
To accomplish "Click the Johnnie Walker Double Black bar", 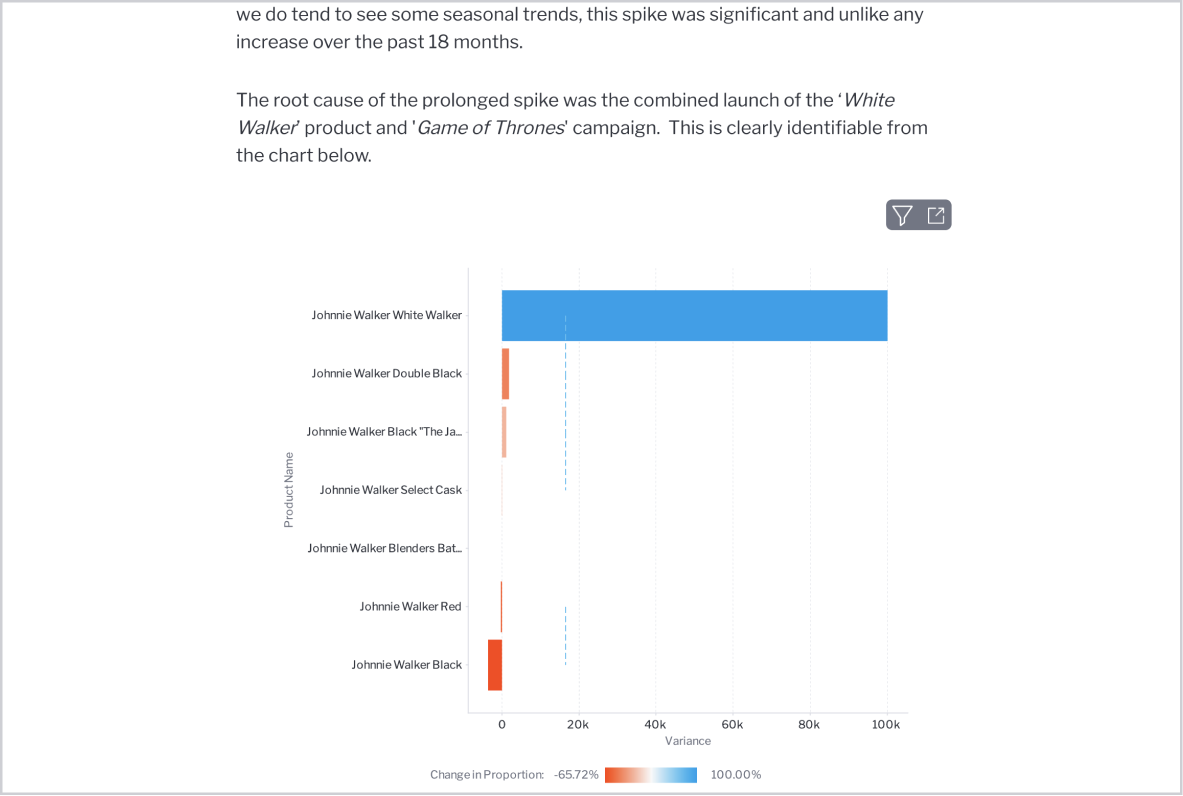I will tap(505, 374).
